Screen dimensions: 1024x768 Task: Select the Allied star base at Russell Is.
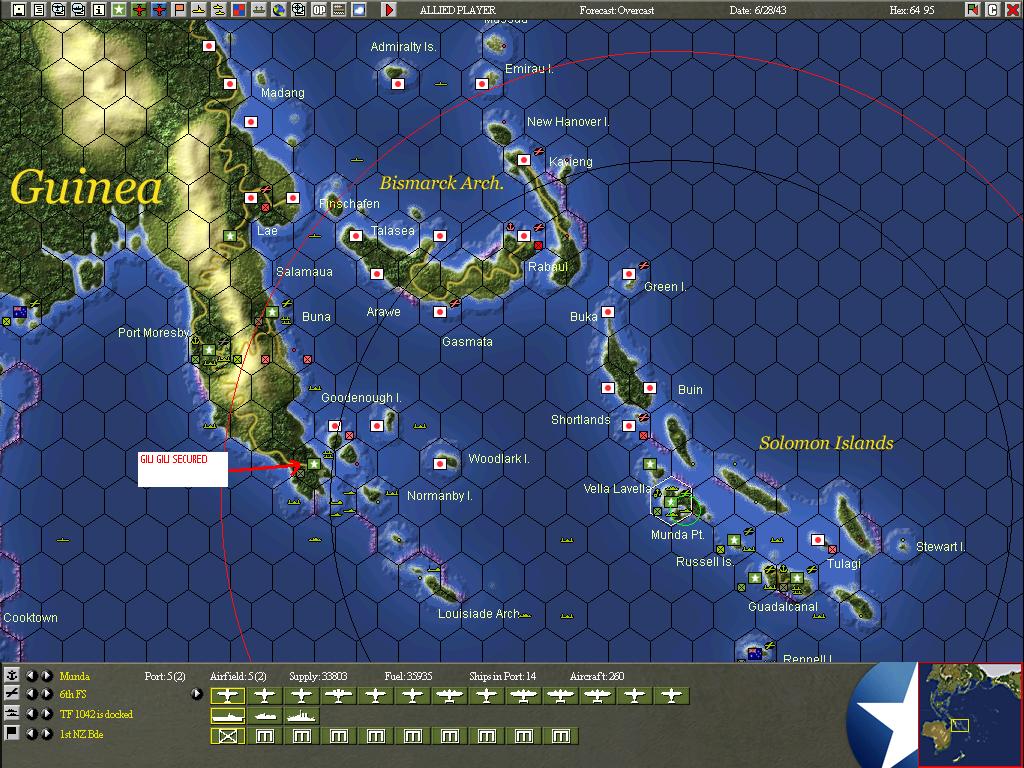pyautogui.click(x=734, y=539)
